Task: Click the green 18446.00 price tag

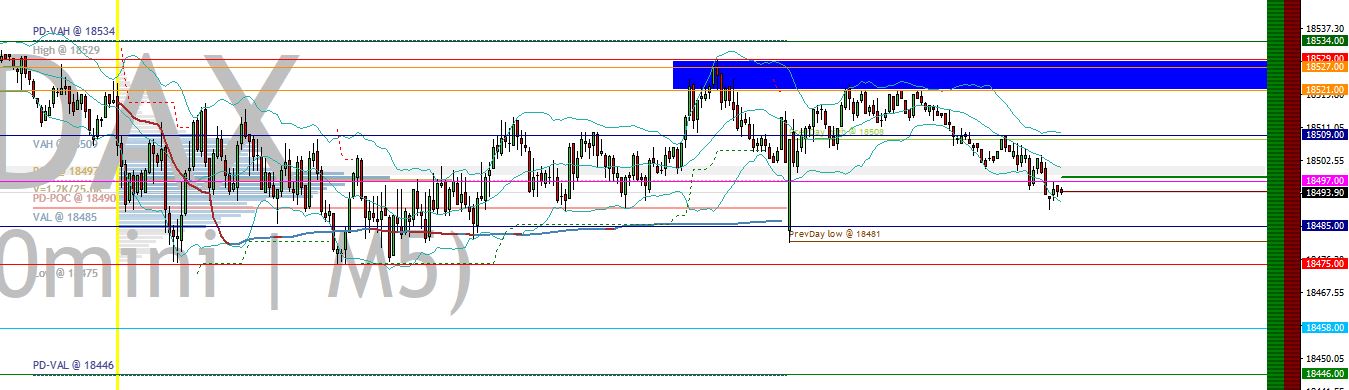Action: [1324, 373]
